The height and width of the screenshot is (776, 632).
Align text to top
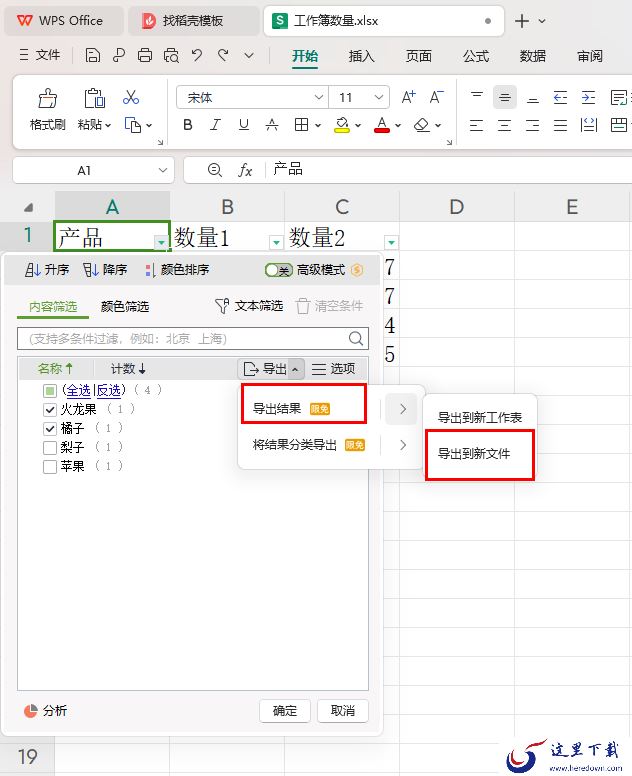(477, 97)
